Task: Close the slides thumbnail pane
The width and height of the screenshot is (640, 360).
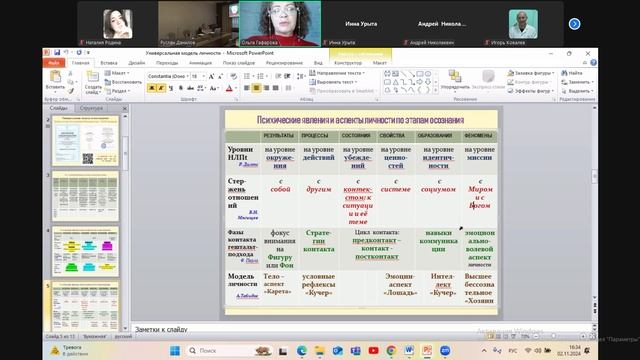Action: (x=125, y=109)
